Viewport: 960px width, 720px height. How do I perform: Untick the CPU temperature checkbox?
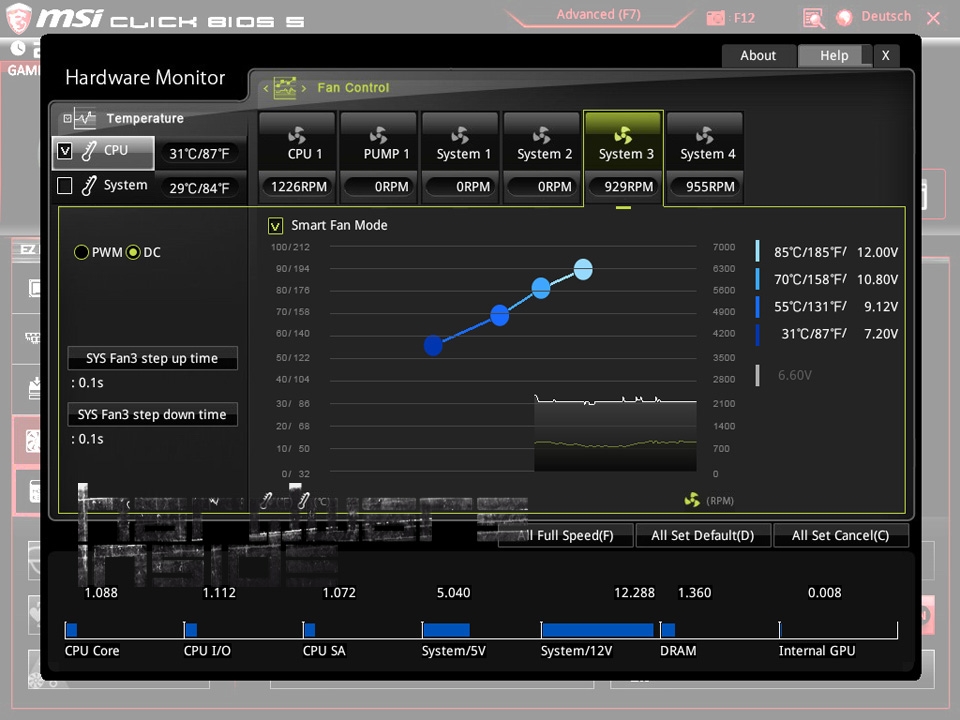[x=65, y=151]
